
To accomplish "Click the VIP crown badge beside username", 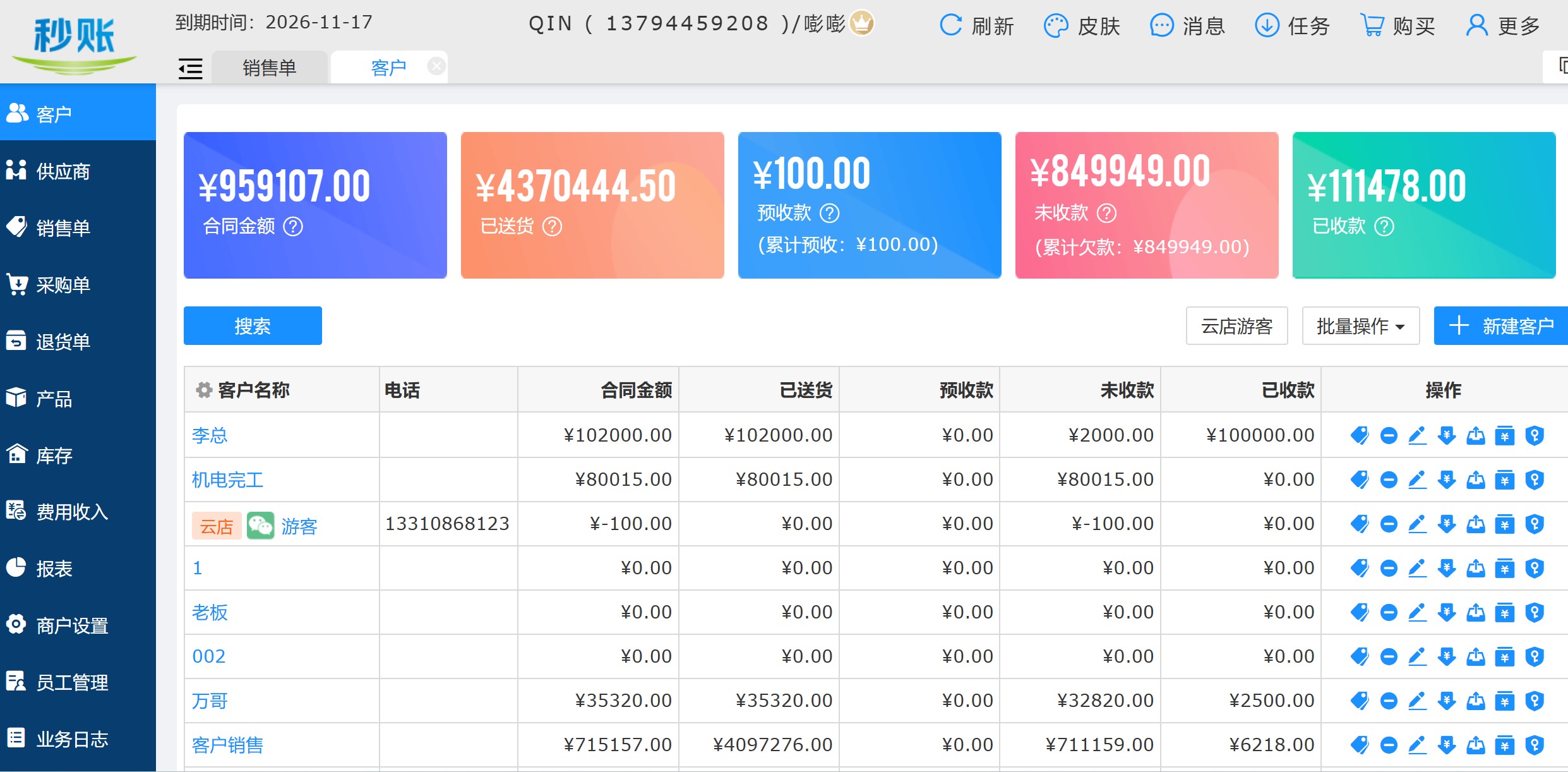I will point(862,23).
